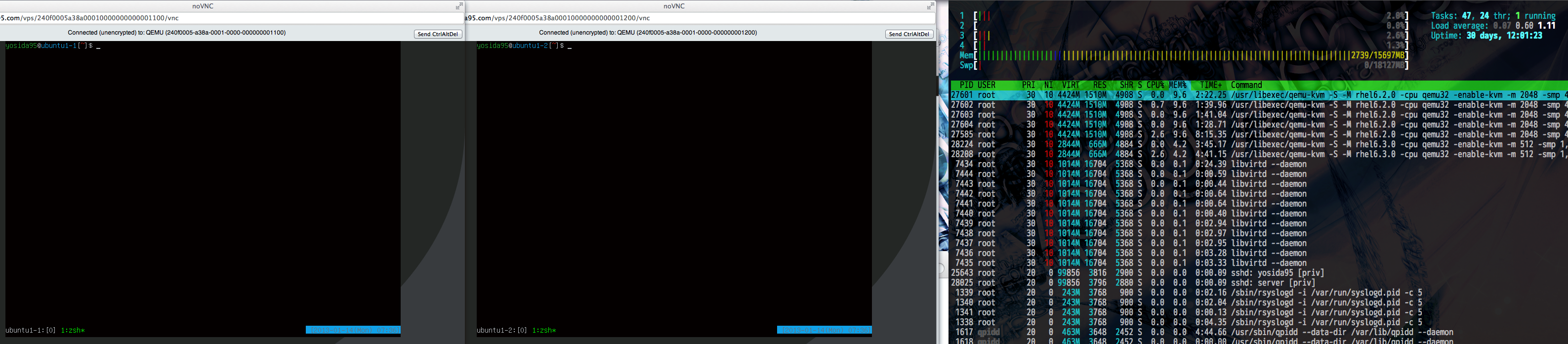This screenshot has width=1568, height=344.
Task: Sort htop by the PID column header
Action: pos(966,85)
